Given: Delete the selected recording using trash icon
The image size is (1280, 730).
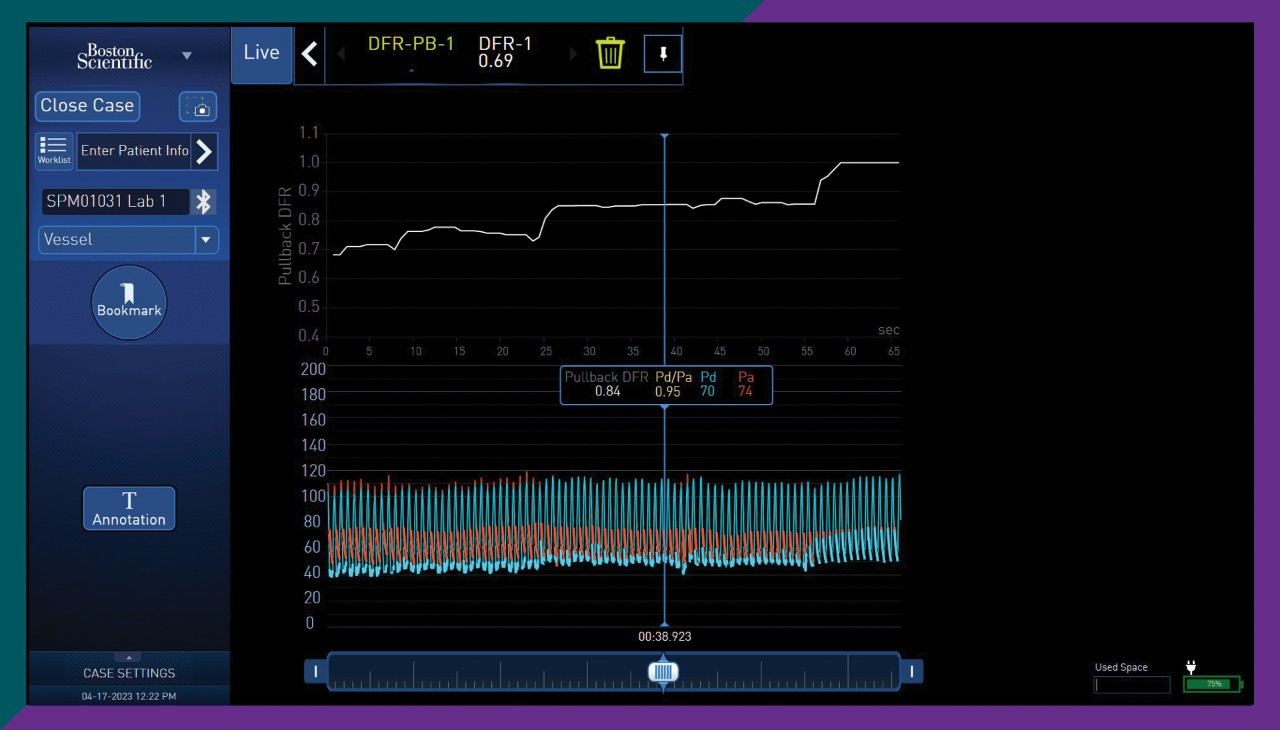Looking at the screenshot, I should click(610, 53).
